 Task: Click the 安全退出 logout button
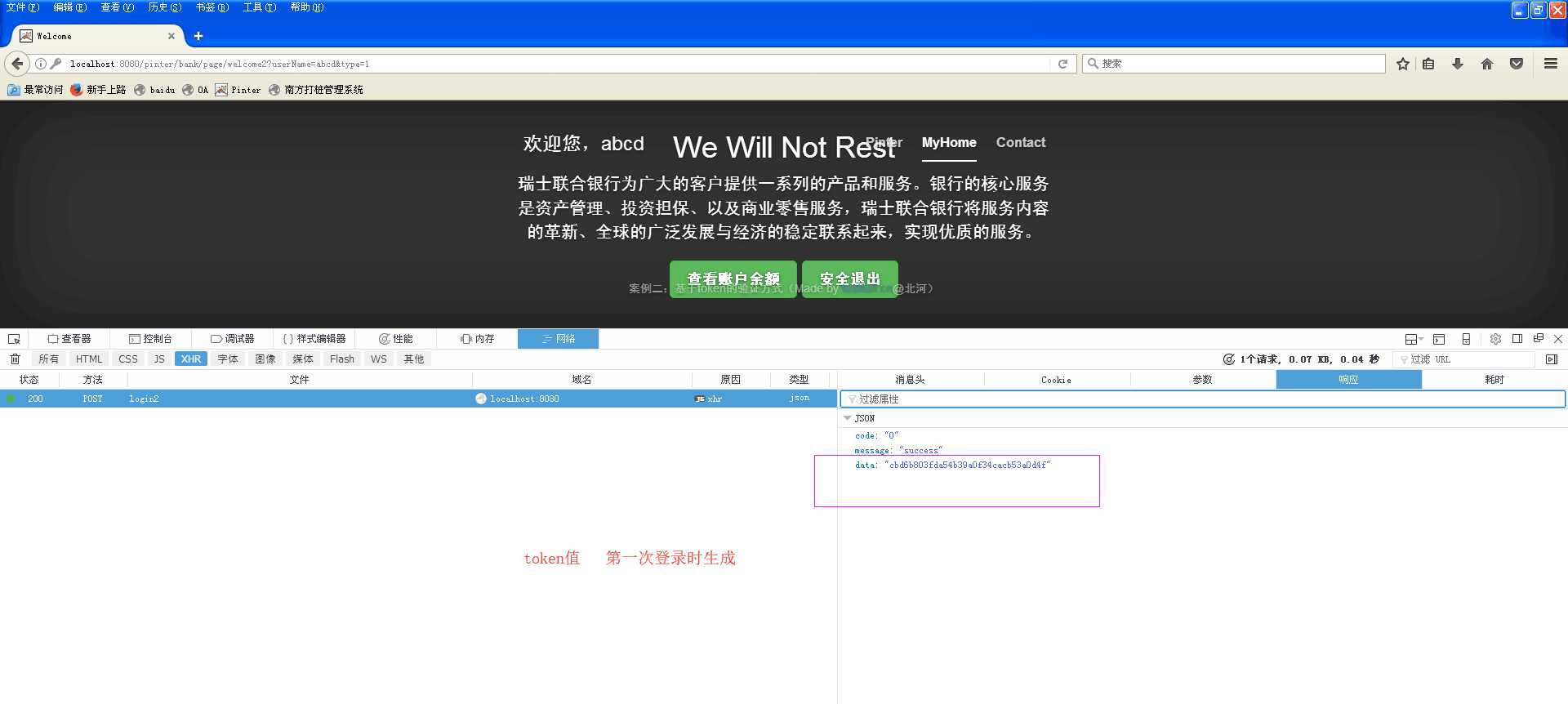tap(850, 279)
